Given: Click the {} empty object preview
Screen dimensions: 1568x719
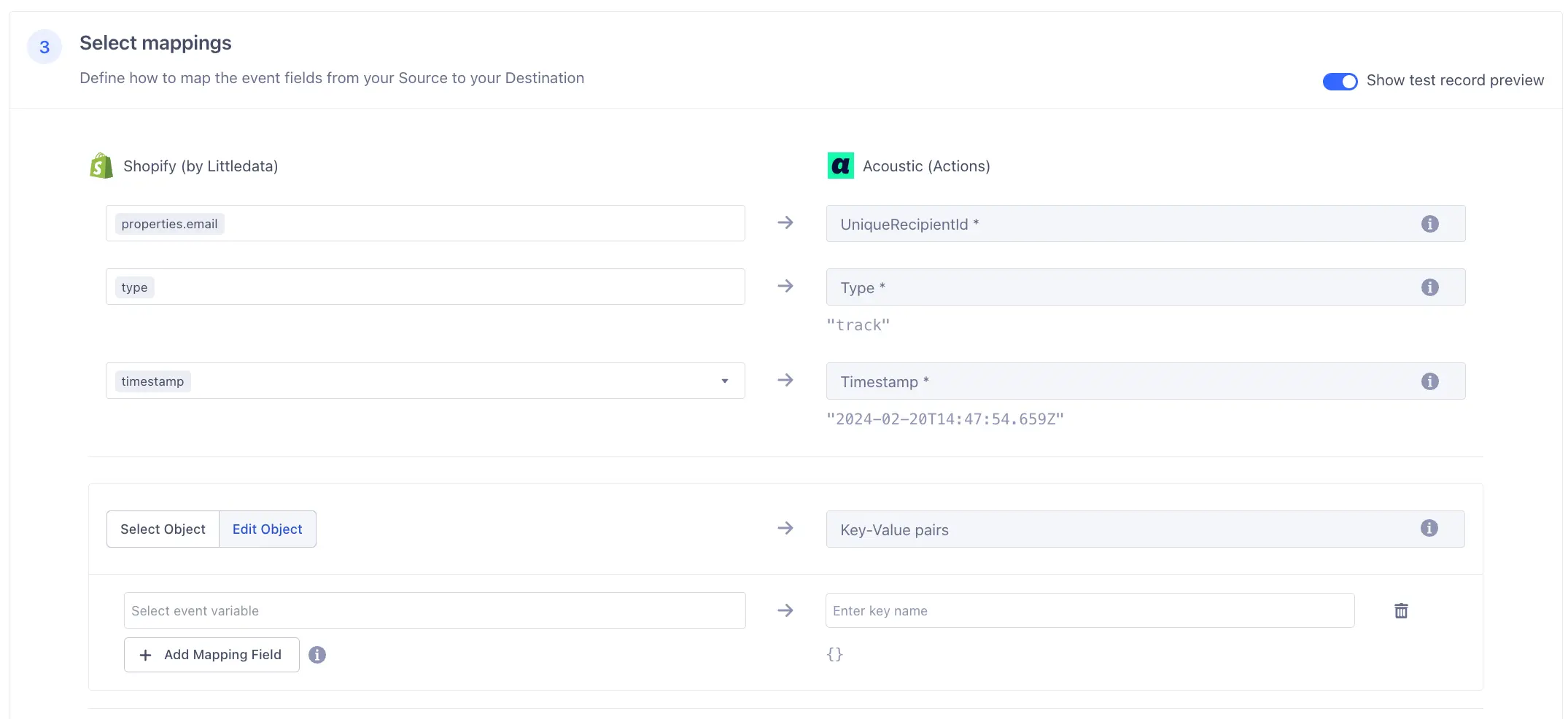Looking at the screenshot, I should pyautogui.click(x=834, y=654).
